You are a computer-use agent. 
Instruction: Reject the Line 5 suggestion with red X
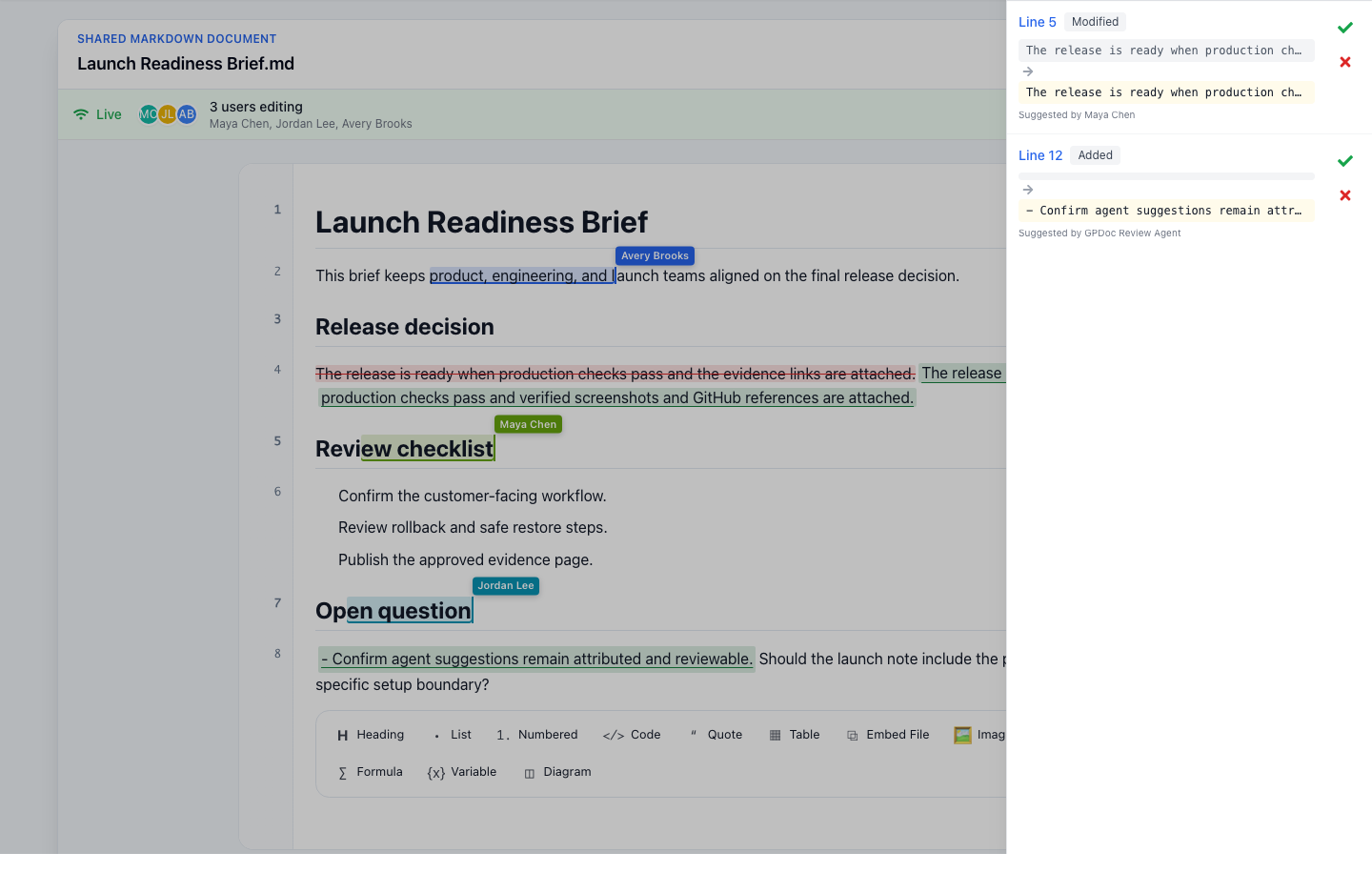tap(1344, 62)
